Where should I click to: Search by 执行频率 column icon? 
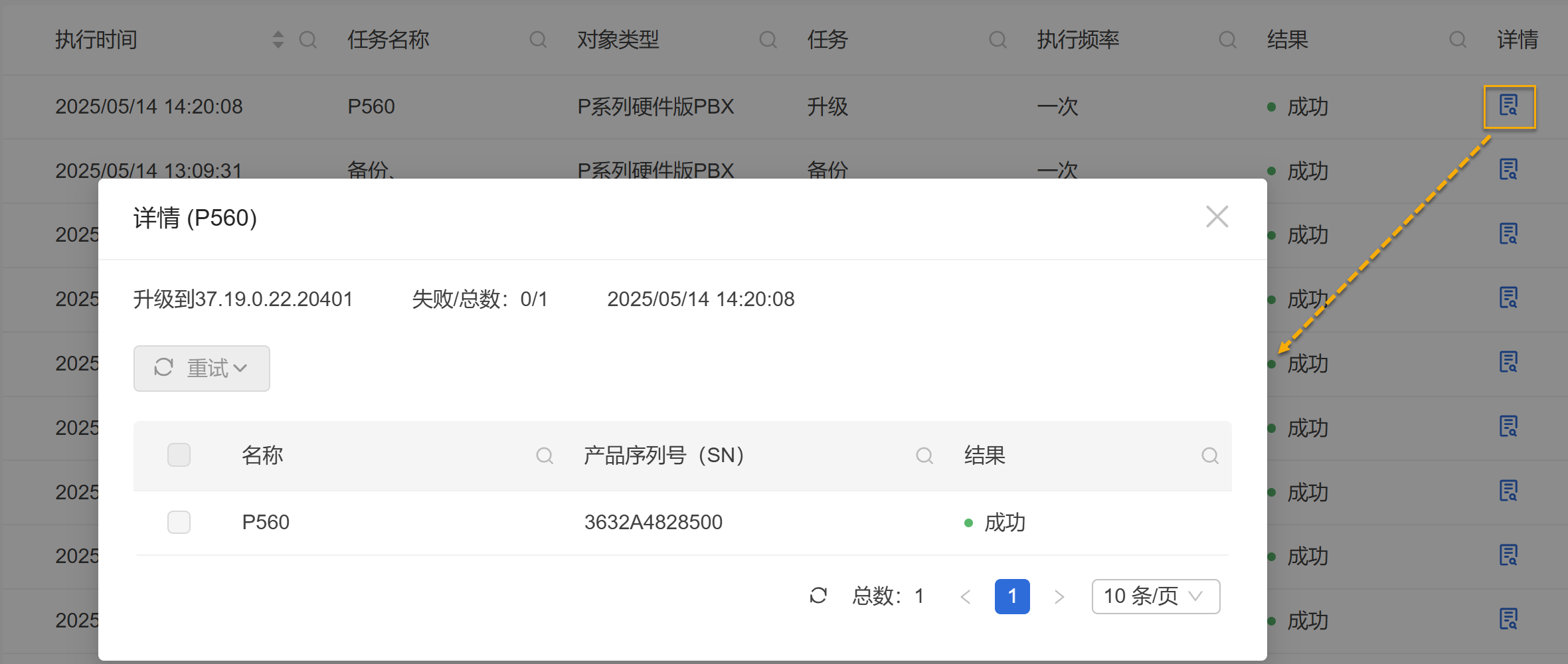click(x=1227, y=40)
